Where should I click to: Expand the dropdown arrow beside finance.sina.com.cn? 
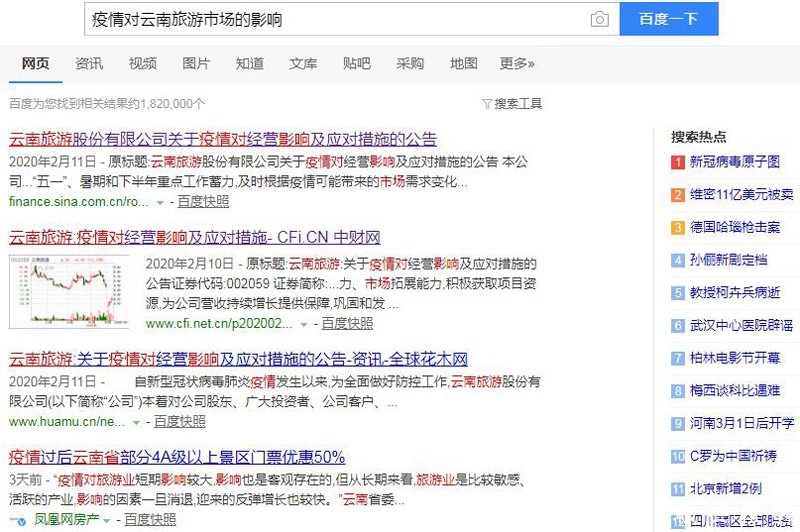pos(160,202)
